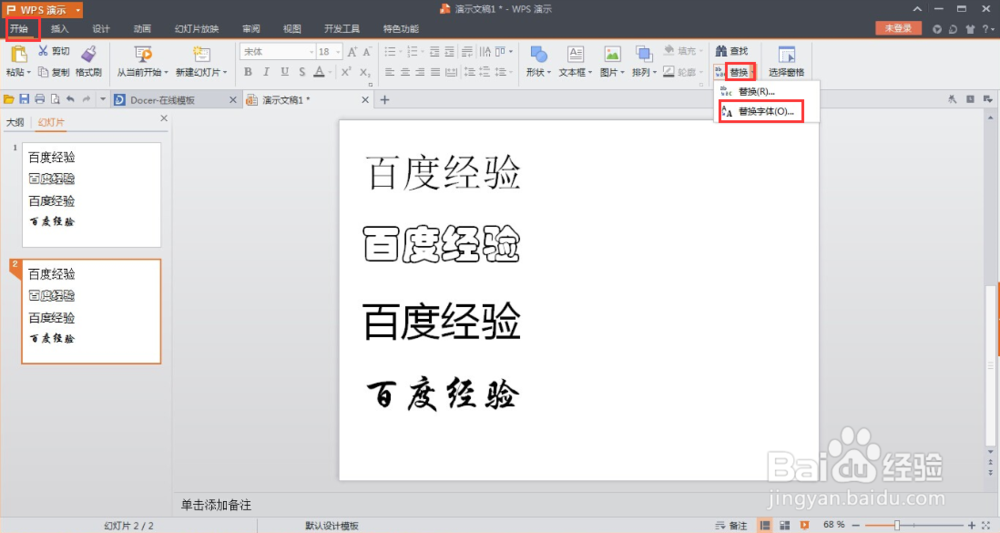Zoom out with the minus button
The image size is (1000, 533).
pyautogui.click(x=857, y=525)
